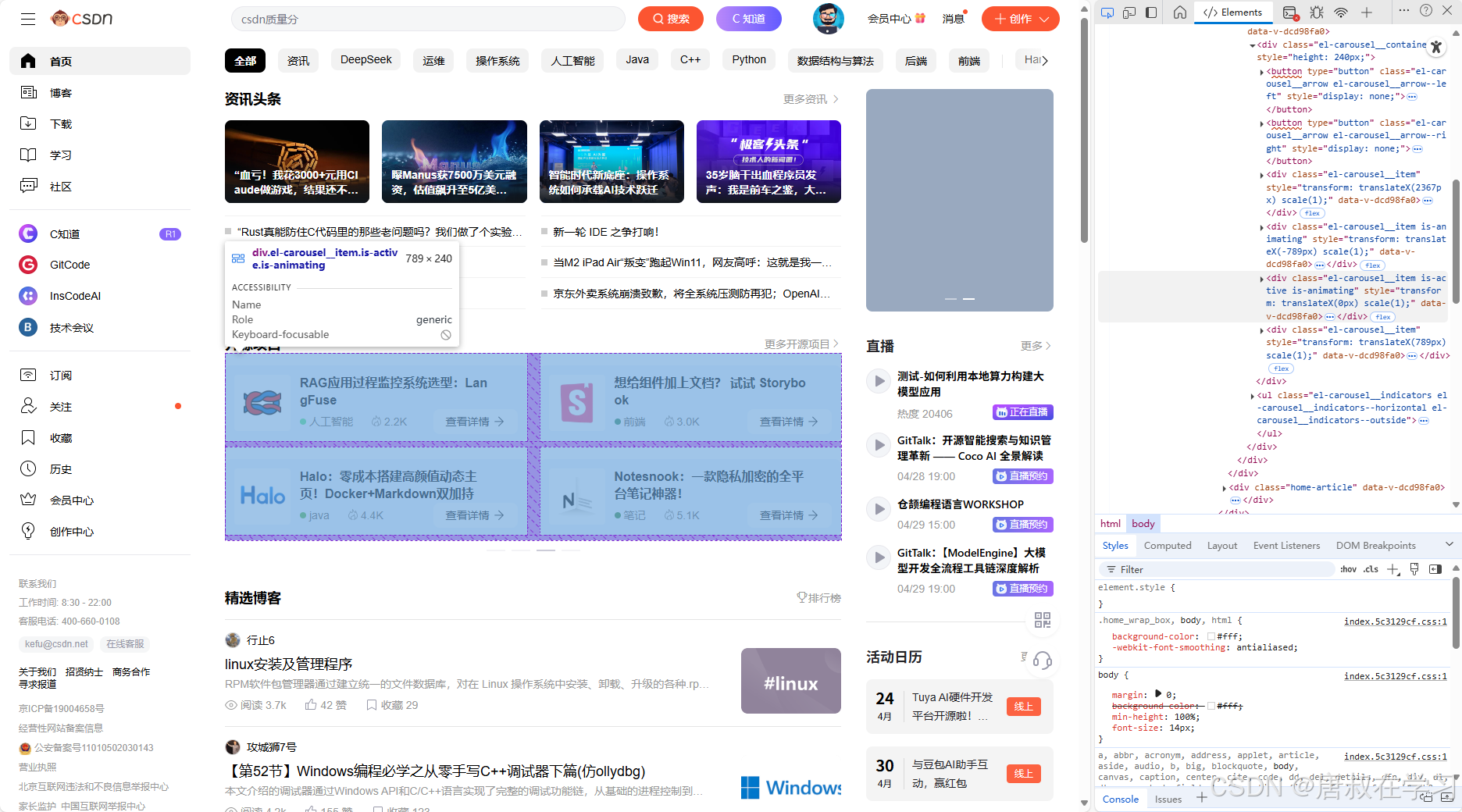This screenshot has width=1462, height=812.
Task: Play the 测试-如何利用本地算力 live stream
Action: click(x=879, y=381)
